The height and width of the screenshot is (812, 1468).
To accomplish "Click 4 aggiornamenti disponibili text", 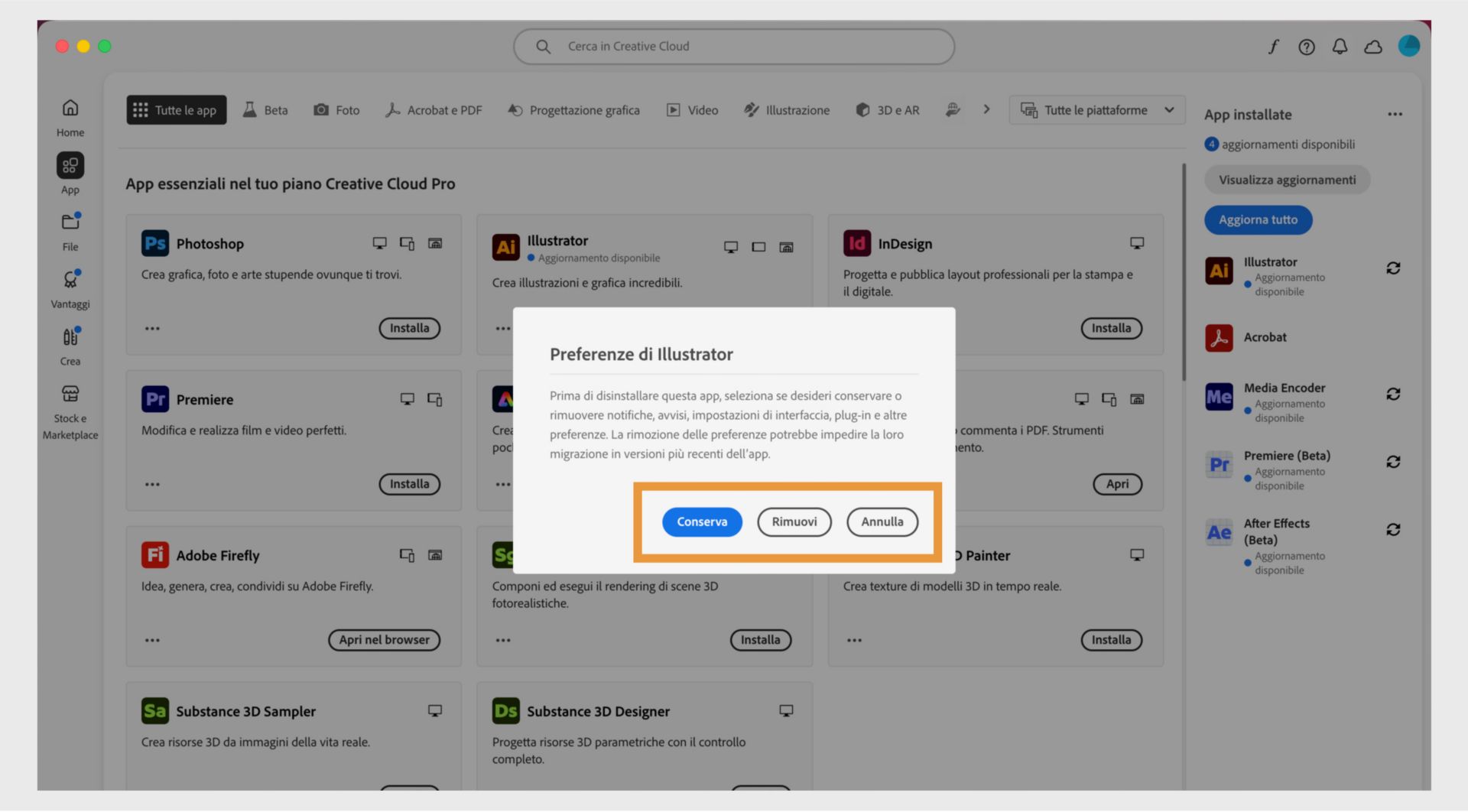I will 1281,145.
